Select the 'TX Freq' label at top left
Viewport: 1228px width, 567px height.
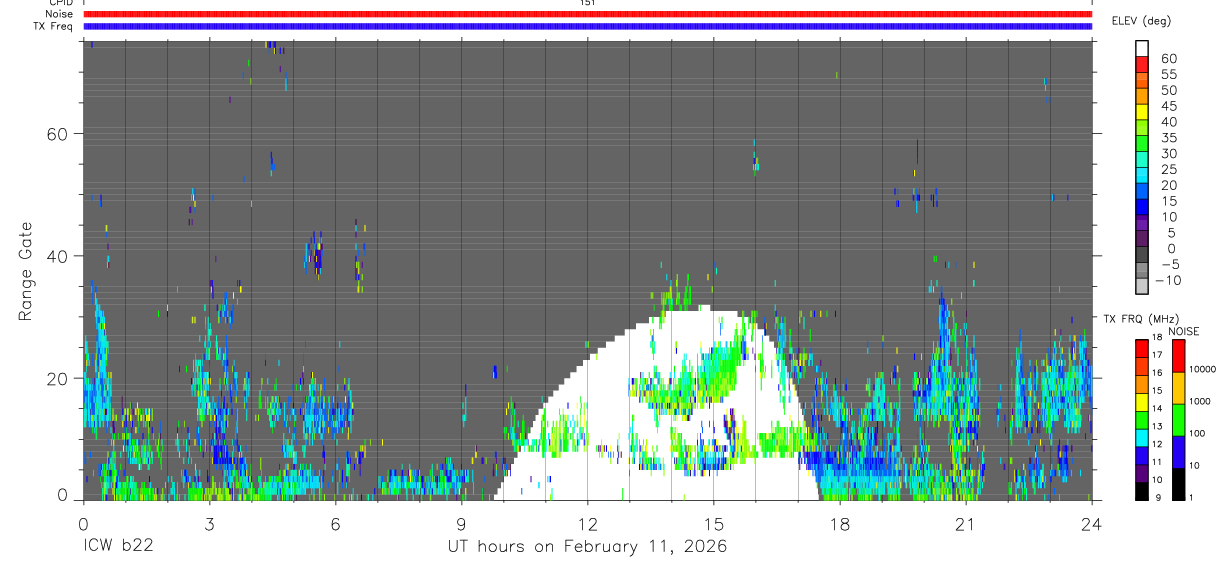coord(53,26)
